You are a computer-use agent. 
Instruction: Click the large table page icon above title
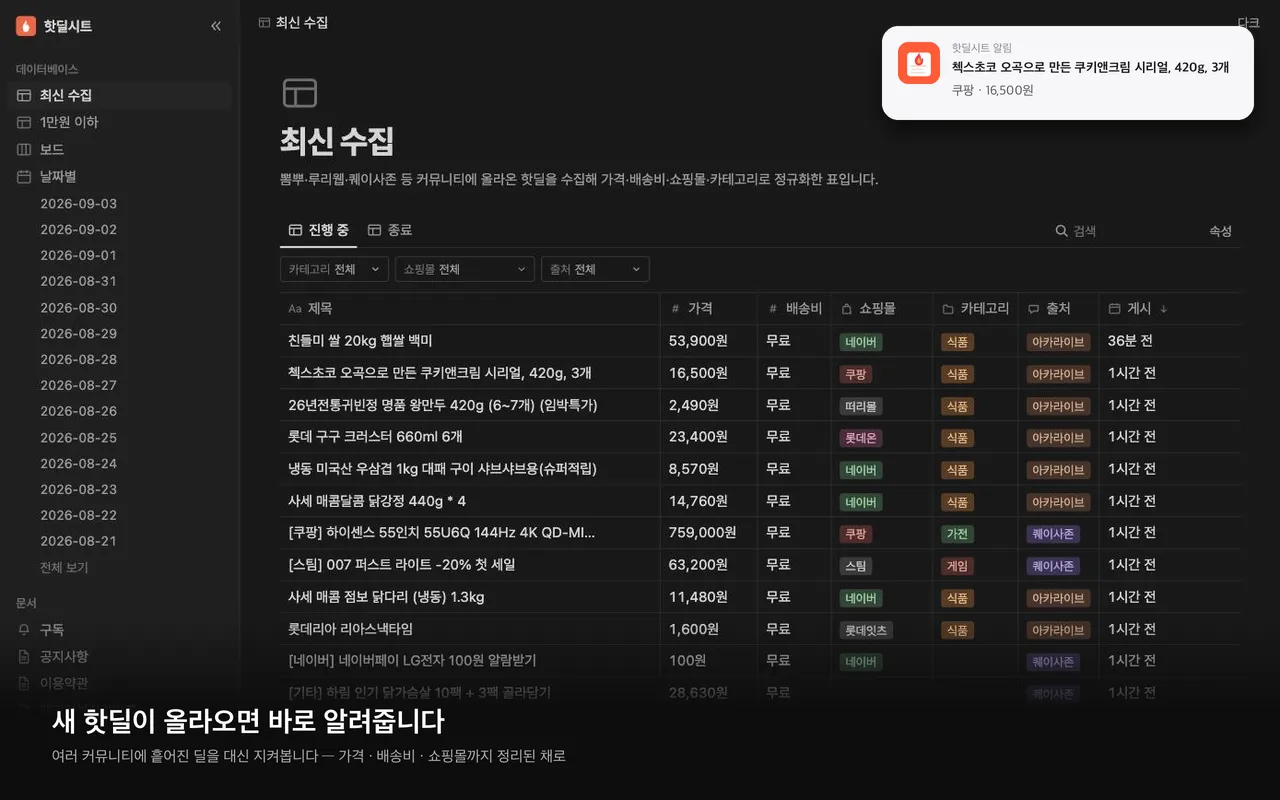(x=300, y=93)
